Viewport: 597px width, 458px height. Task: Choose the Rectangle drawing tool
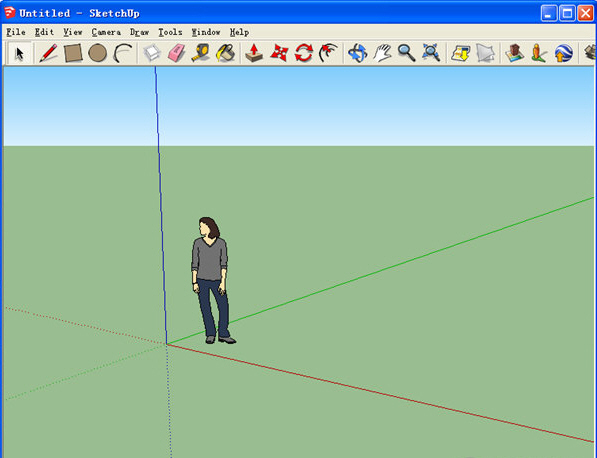click(73, 53)
